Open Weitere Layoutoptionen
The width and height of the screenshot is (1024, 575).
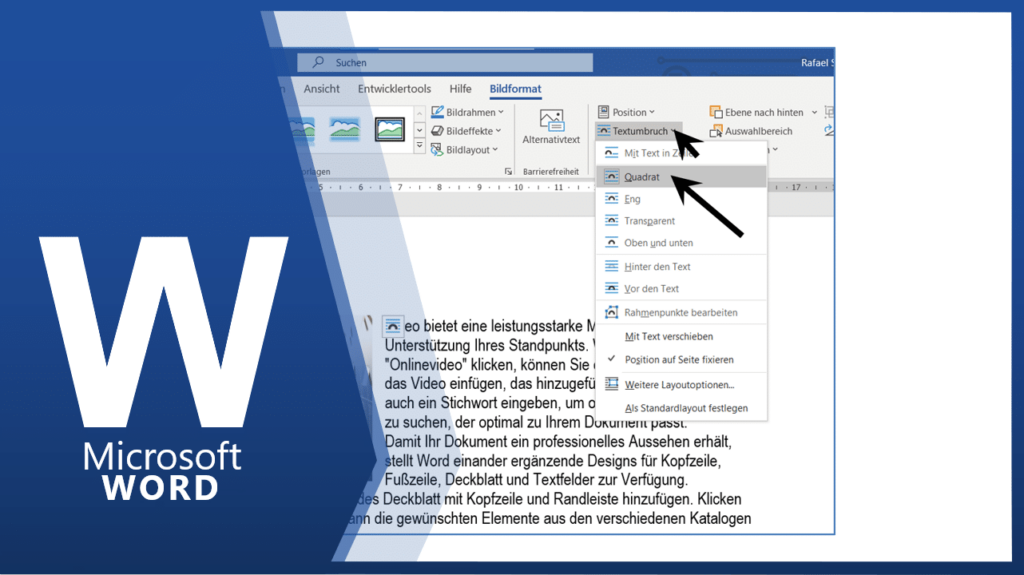pos(681,385)
